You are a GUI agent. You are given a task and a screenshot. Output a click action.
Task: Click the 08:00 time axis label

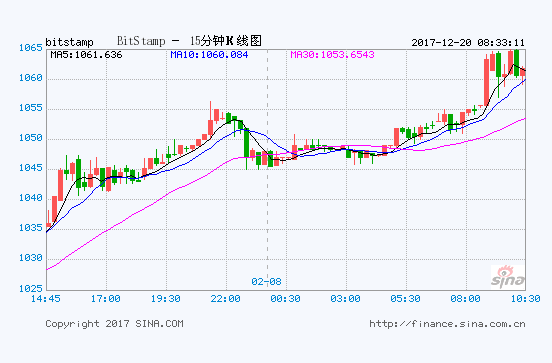coord(465,299)
